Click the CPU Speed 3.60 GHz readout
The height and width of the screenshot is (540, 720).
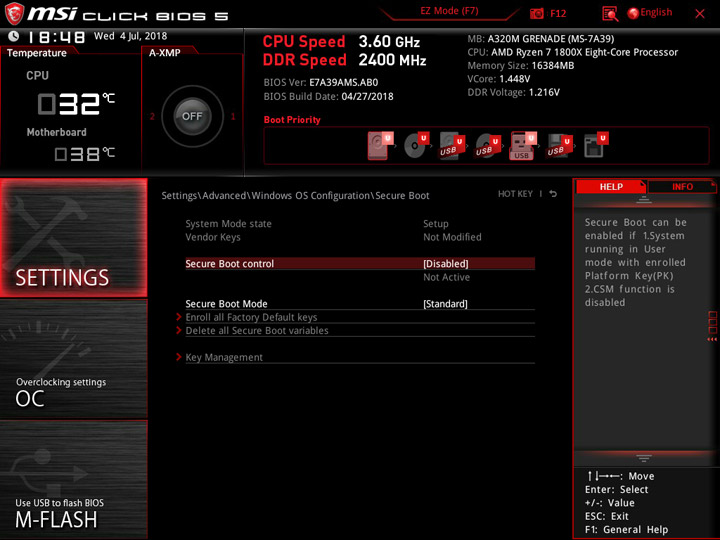click(341, 41)
